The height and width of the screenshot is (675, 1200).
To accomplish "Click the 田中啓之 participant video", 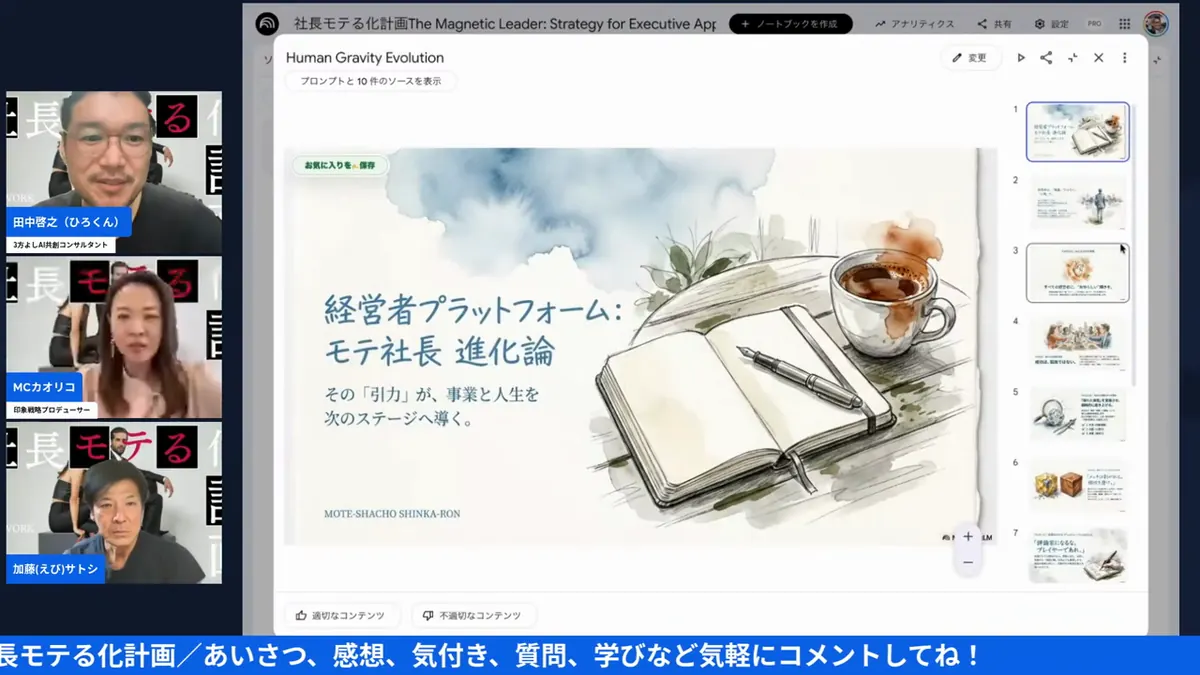I will tap(114, 172).
